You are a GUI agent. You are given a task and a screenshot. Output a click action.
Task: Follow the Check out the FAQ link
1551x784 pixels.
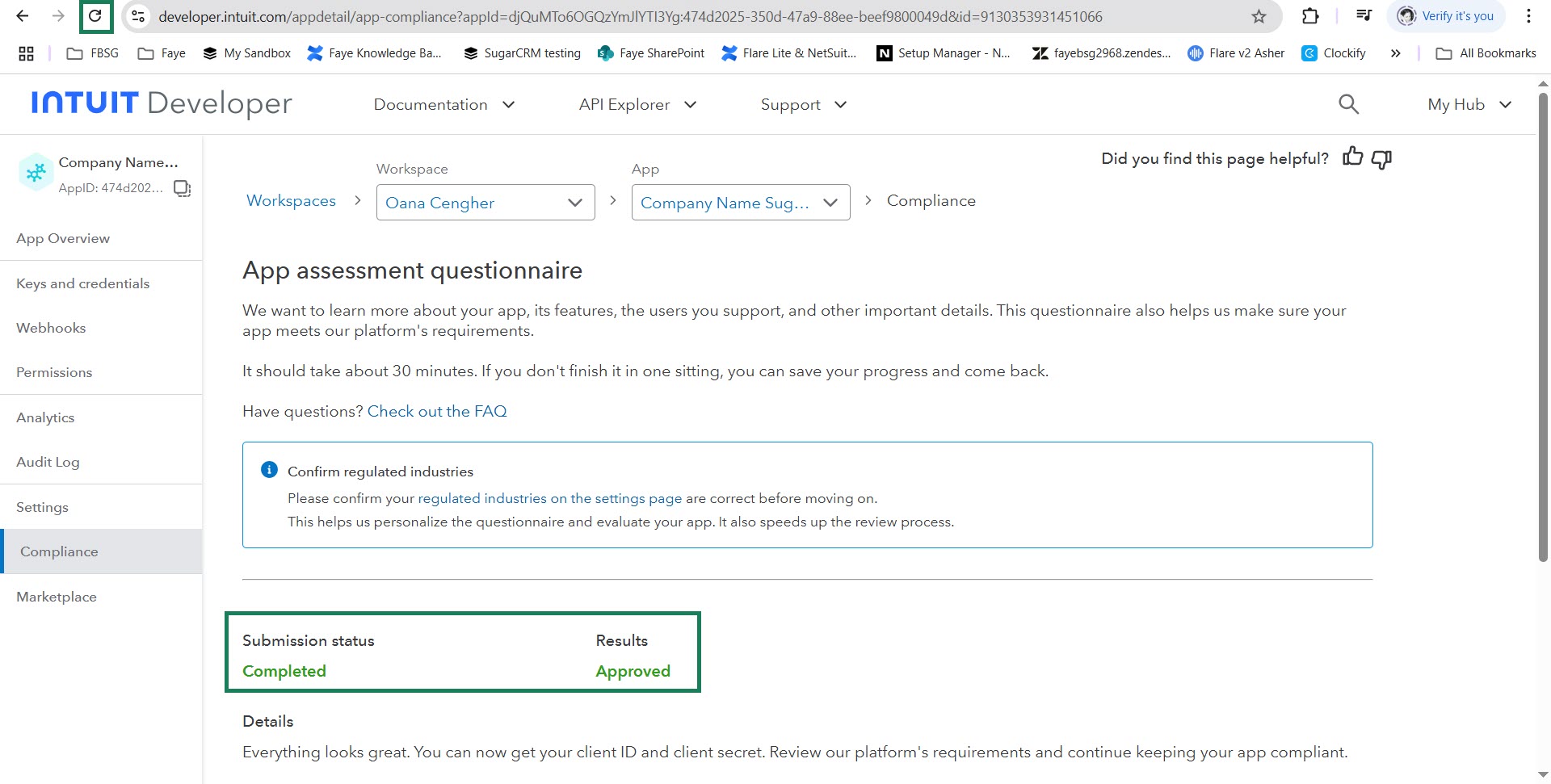tap(437, 411)
